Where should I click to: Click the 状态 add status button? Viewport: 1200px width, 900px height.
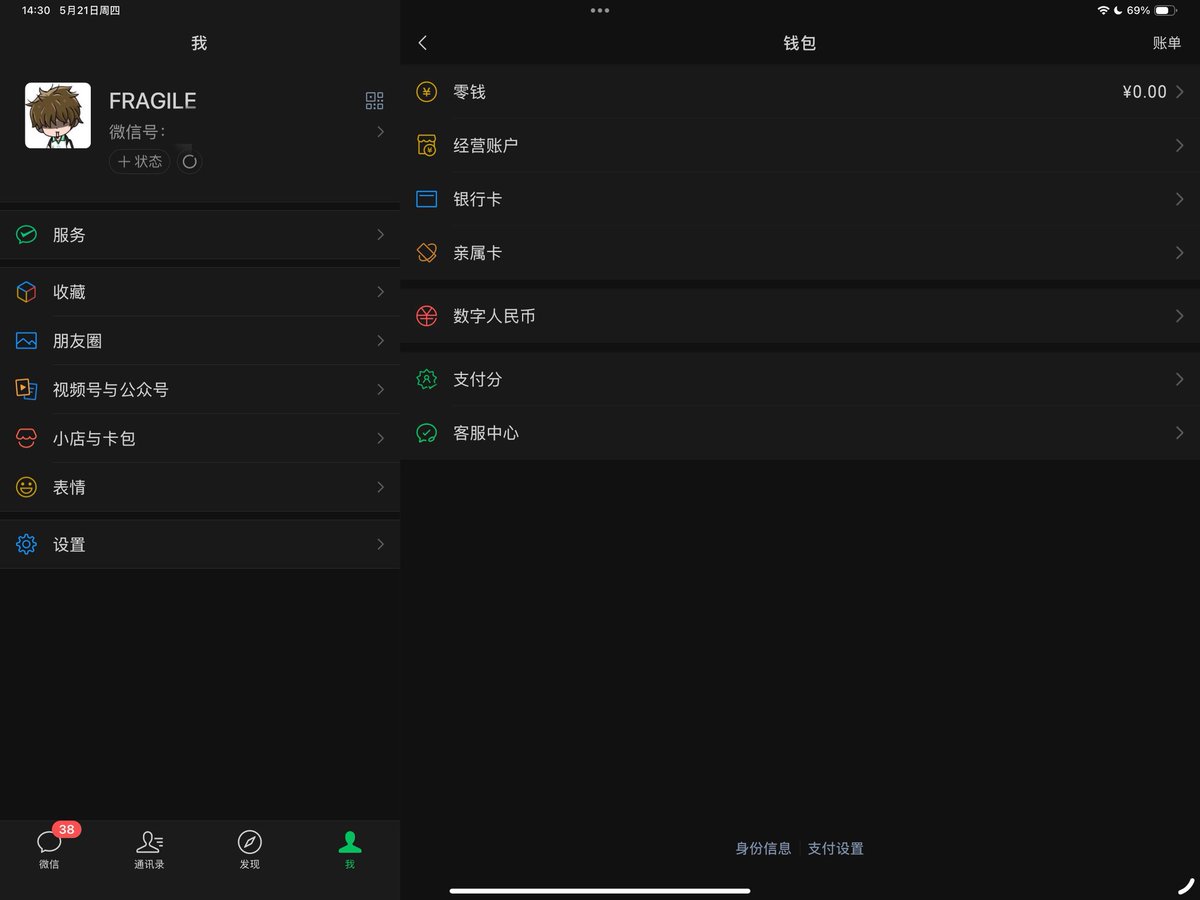[140, 161]
